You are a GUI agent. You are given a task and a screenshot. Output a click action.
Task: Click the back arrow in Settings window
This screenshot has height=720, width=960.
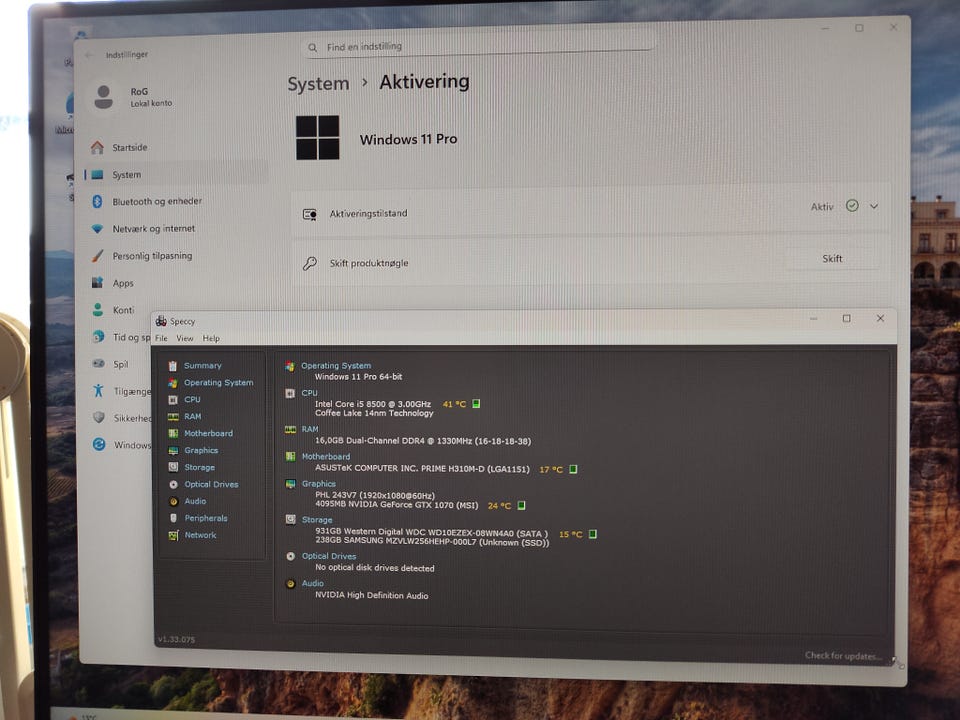(89, 55)
